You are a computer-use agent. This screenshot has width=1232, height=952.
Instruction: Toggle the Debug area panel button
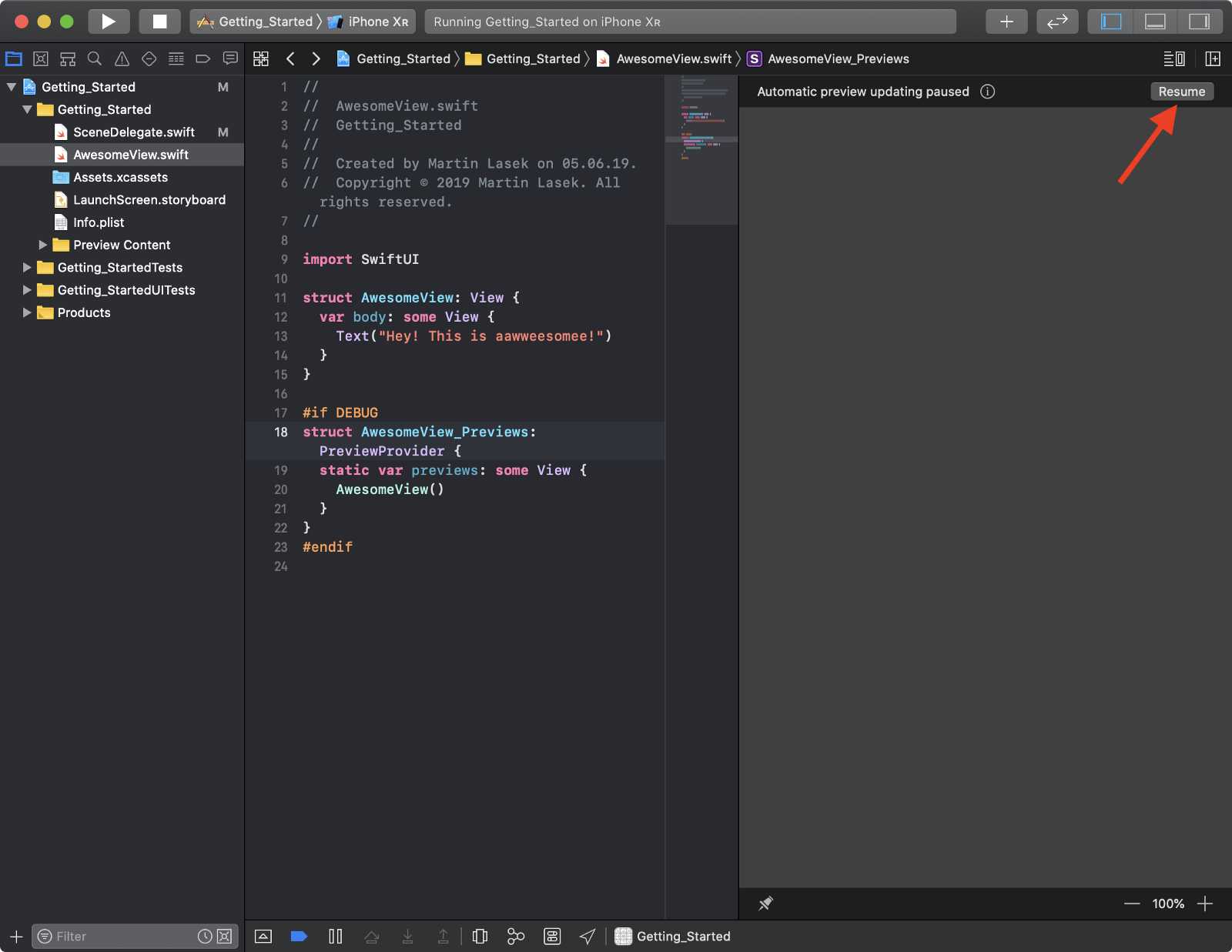(x=1155, y=22)
